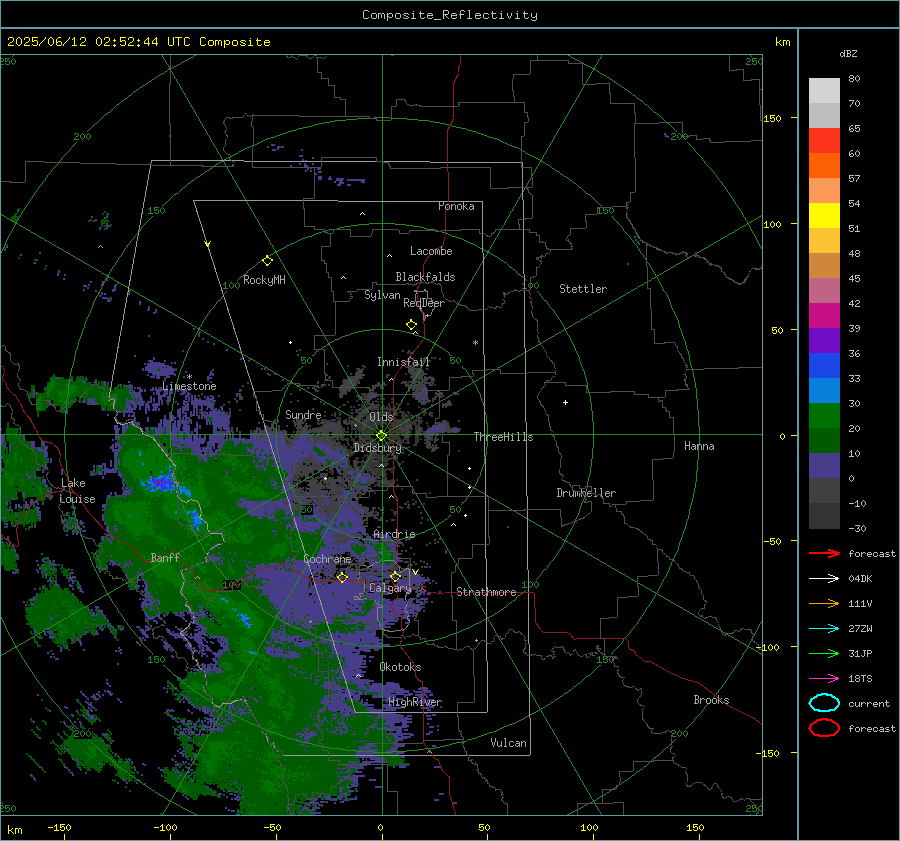Click the Lacombe city label
900x841 pixels.
[430, 251]
